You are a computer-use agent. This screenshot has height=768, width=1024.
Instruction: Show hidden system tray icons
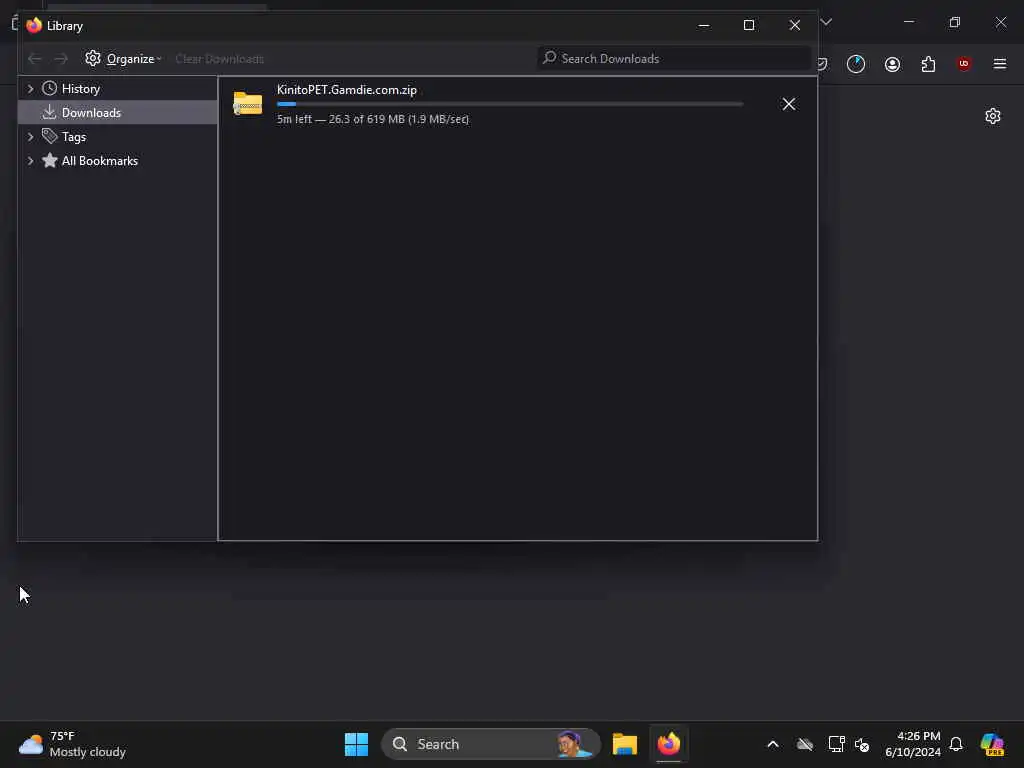[773, 744]
